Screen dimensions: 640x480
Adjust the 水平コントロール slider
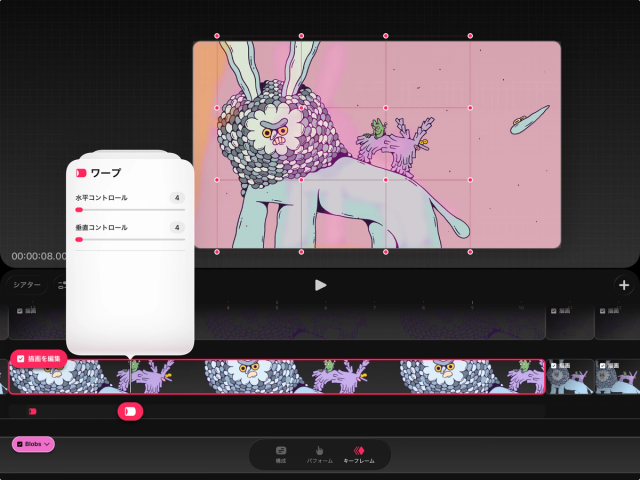click(130, 210)
